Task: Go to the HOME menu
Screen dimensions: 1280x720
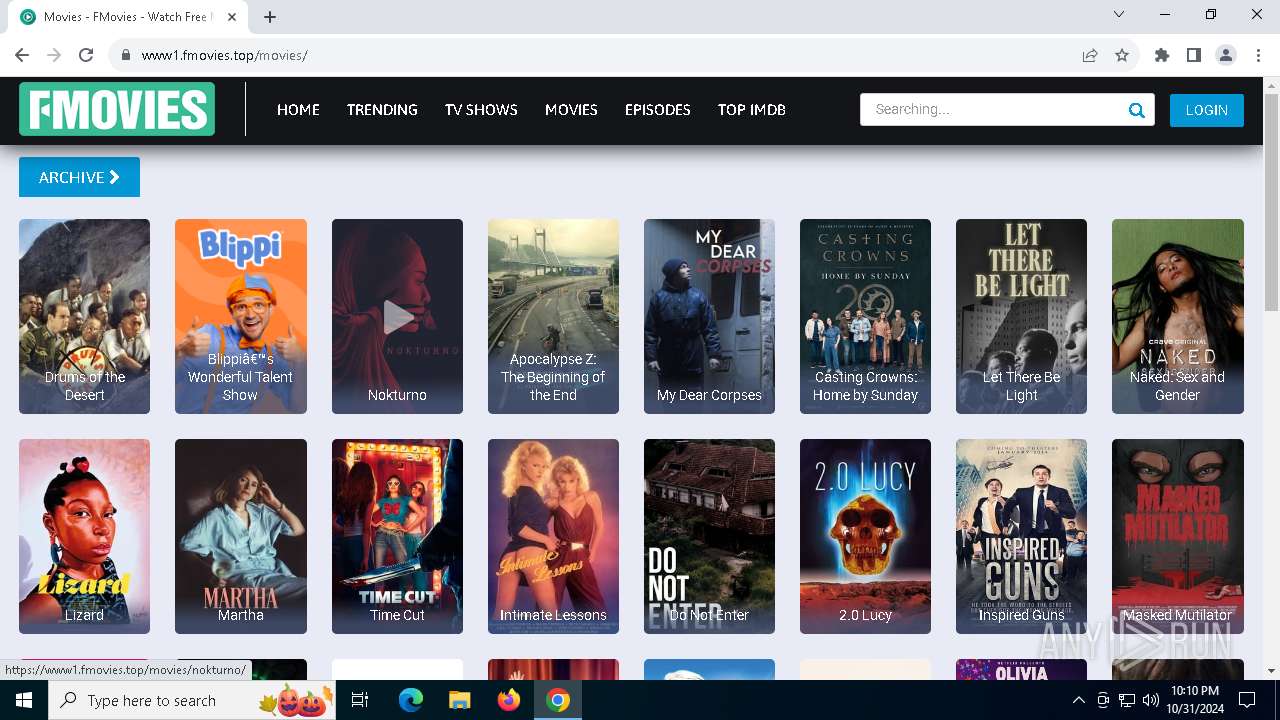Action: 298,110
